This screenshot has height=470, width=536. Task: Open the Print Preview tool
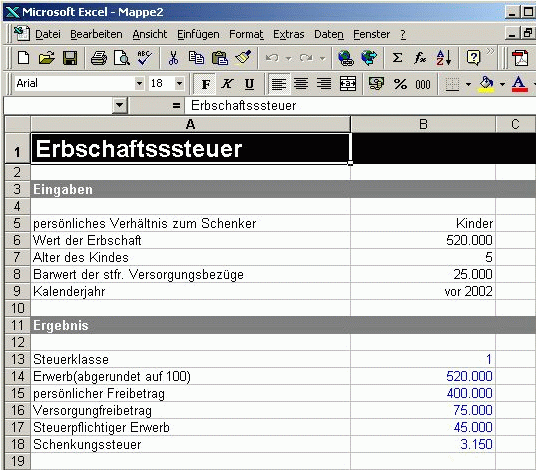[121, 58]
